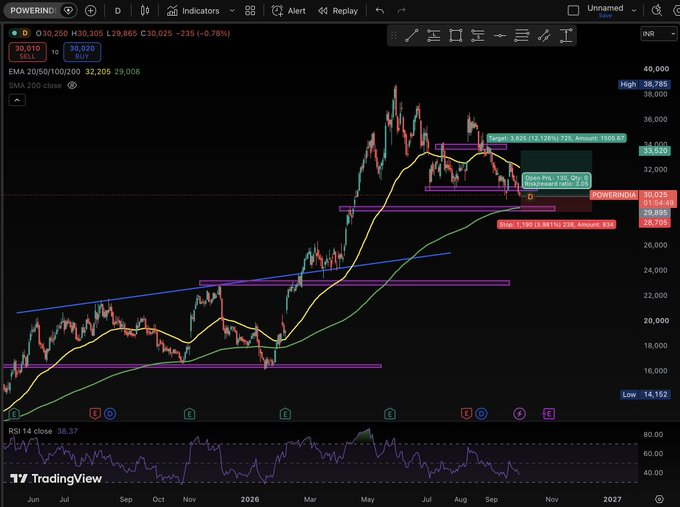
Task: Select the Text drawing tool
Action: tap(566, 36)
